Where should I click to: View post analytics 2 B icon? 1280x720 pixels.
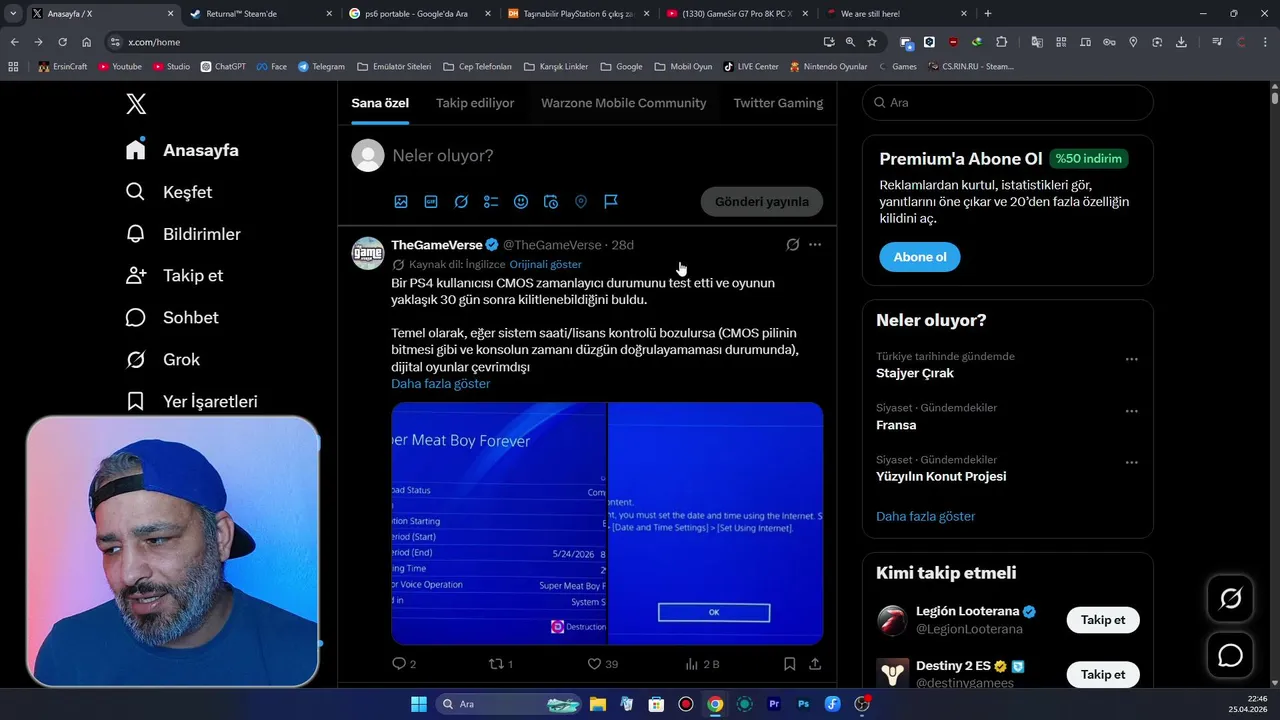(x=702, y=664)
